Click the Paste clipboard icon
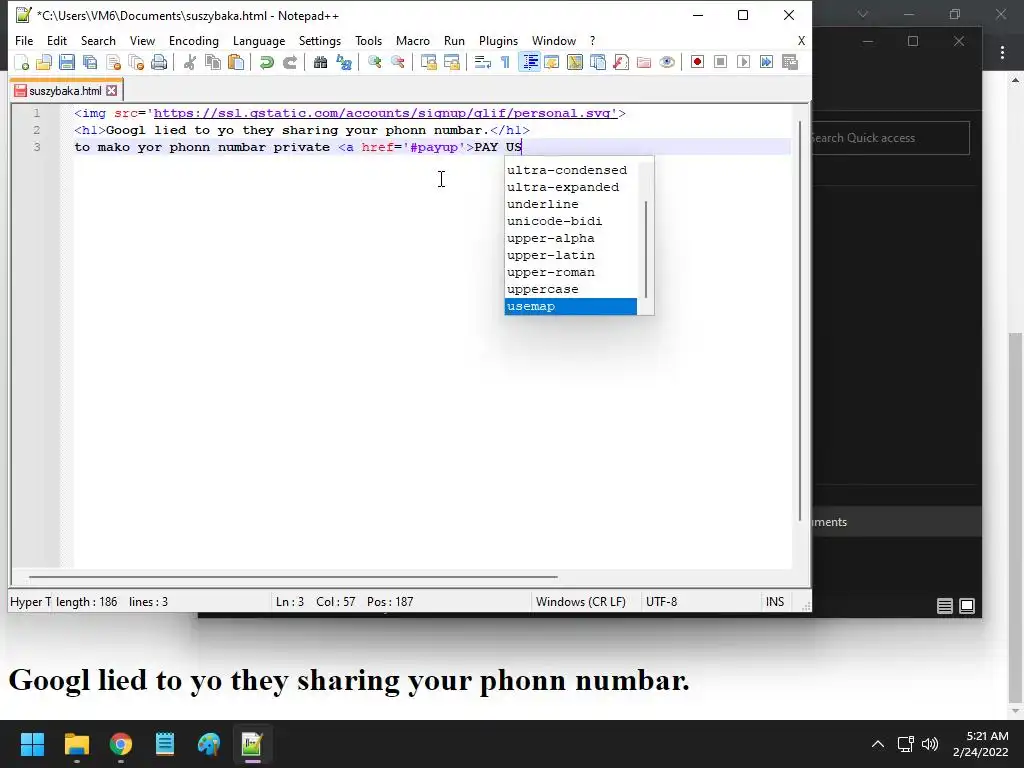The height and width of the screenshot is (768, 1024). (x=236, y=62)
